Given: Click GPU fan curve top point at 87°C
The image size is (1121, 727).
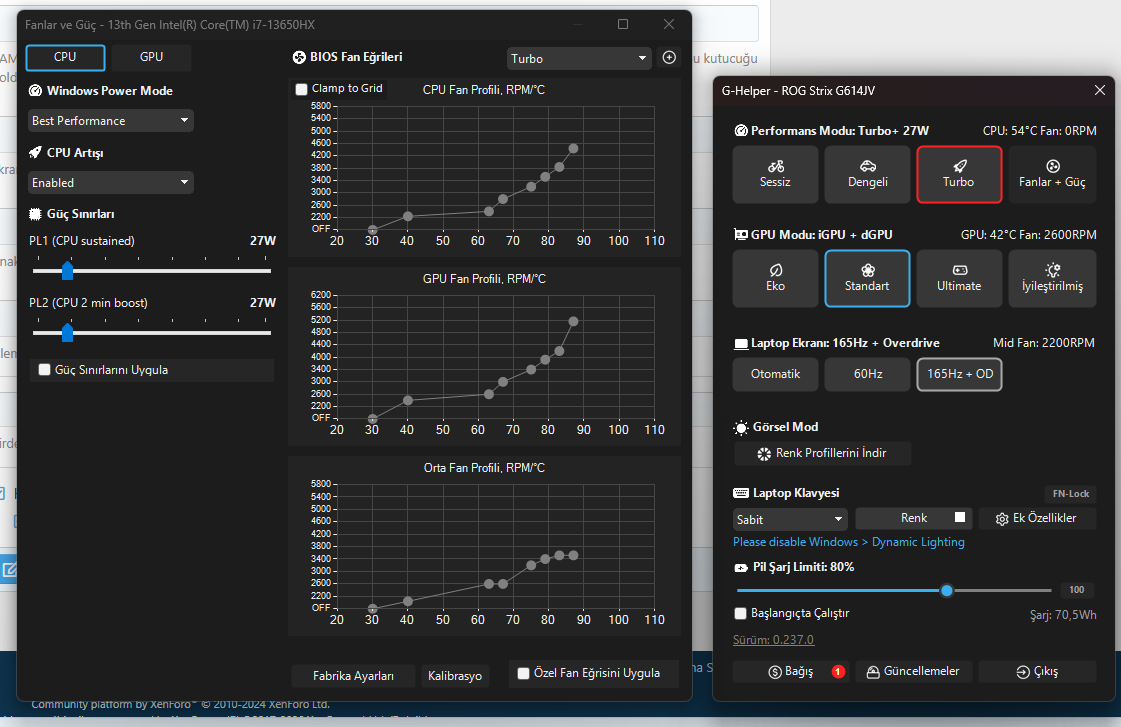Looking at the screenshot, I should coord(573,322).
